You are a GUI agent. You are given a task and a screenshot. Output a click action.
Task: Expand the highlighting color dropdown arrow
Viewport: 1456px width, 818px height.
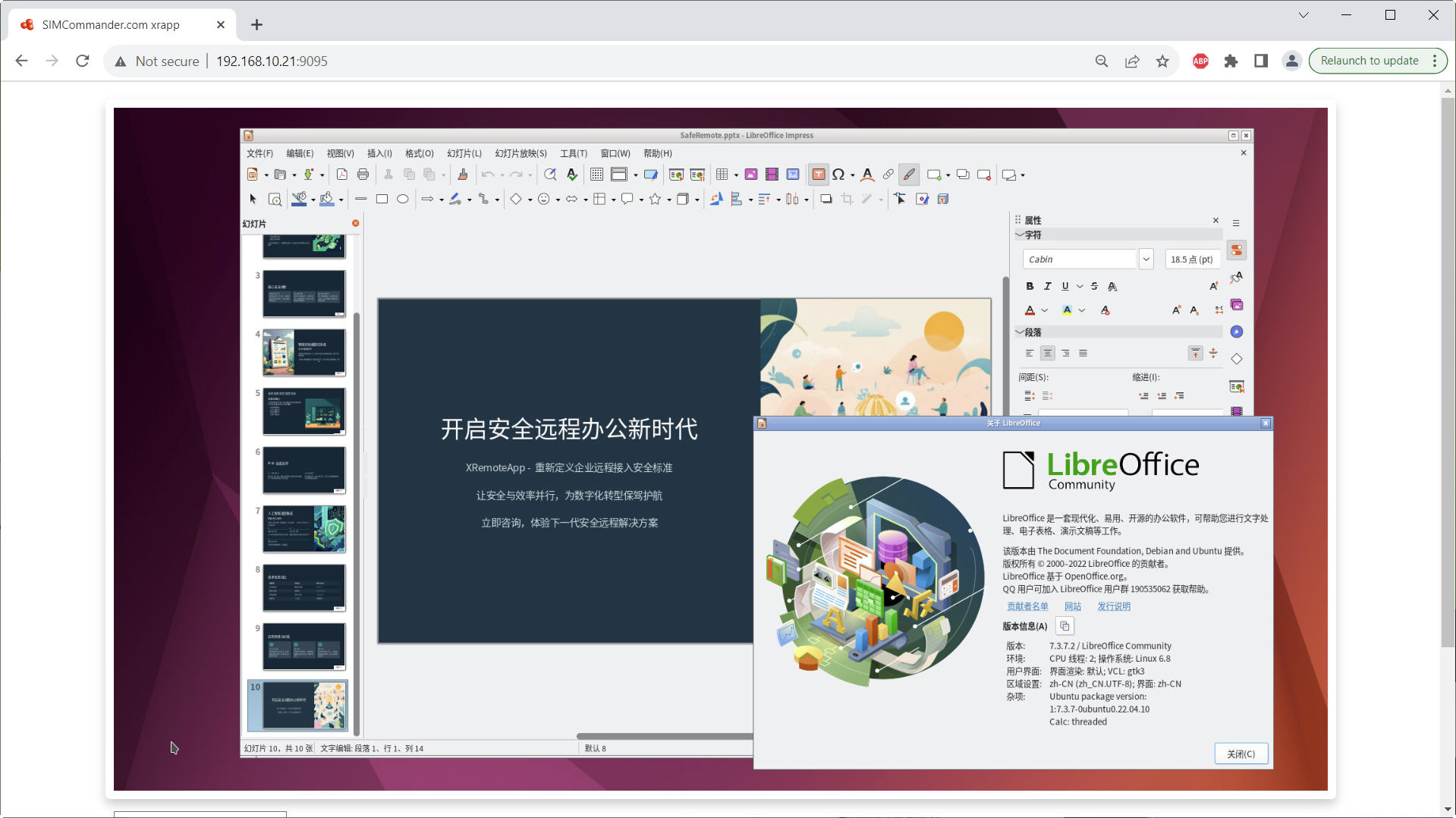click(x=1083, y=310)
